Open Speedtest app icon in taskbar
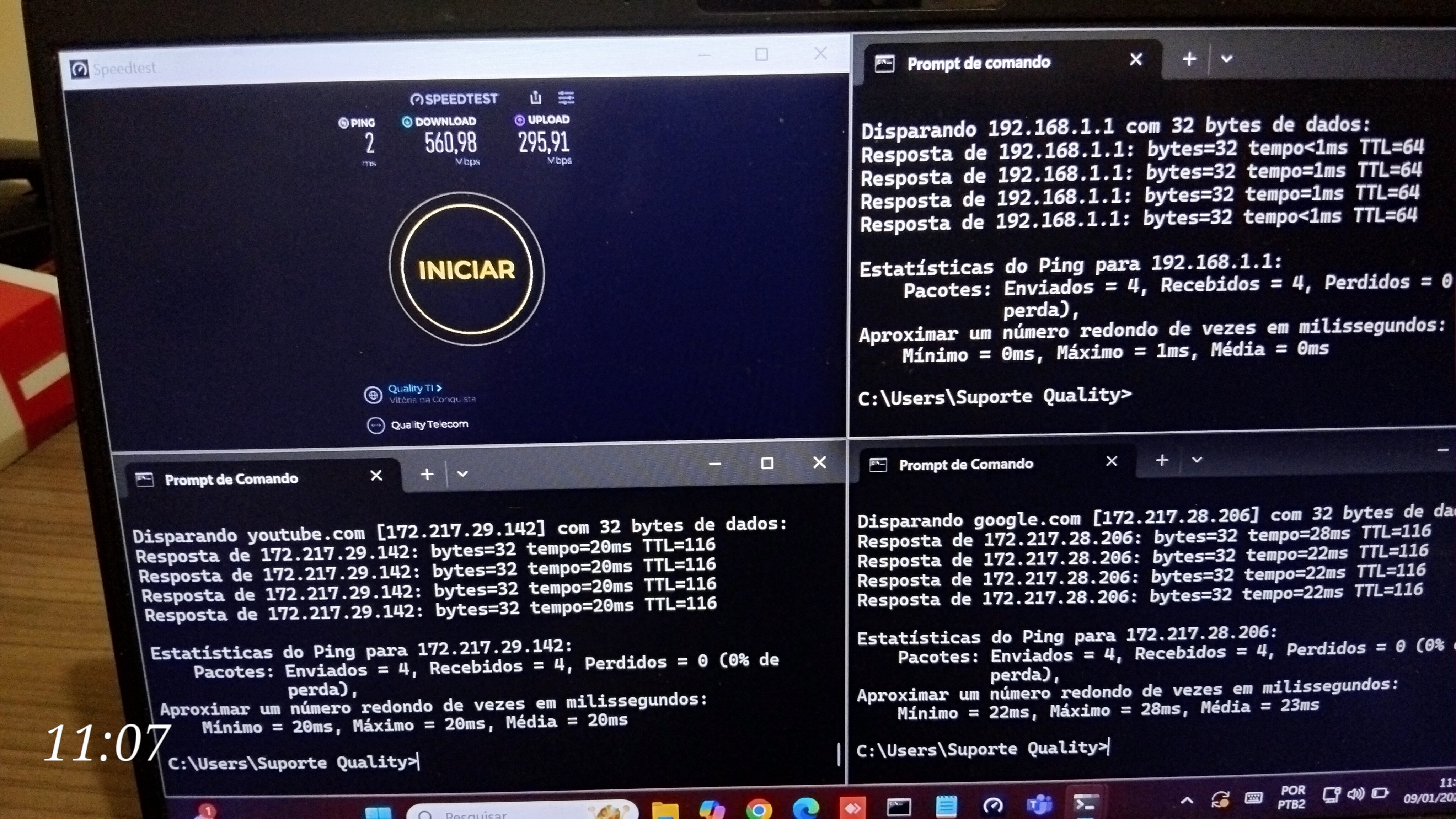 [x=993, y=806]
